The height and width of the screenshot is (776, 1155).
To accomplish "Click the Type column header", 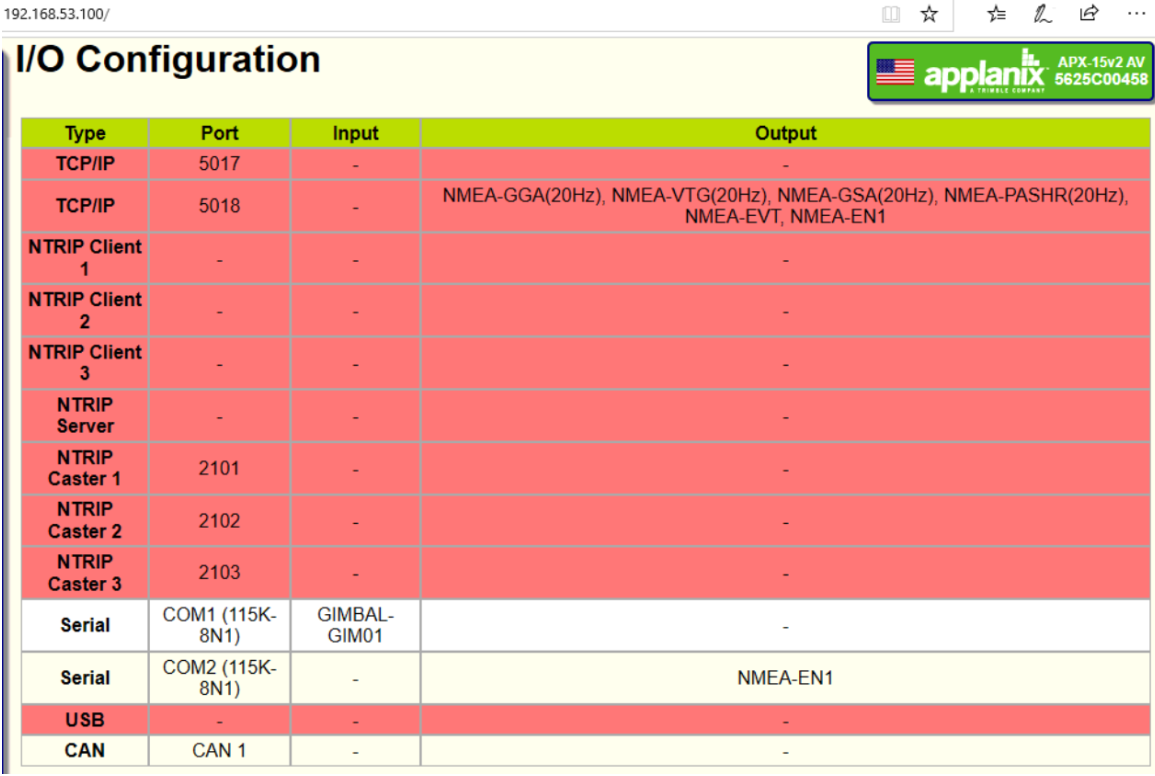I will [x=85, y=133].
